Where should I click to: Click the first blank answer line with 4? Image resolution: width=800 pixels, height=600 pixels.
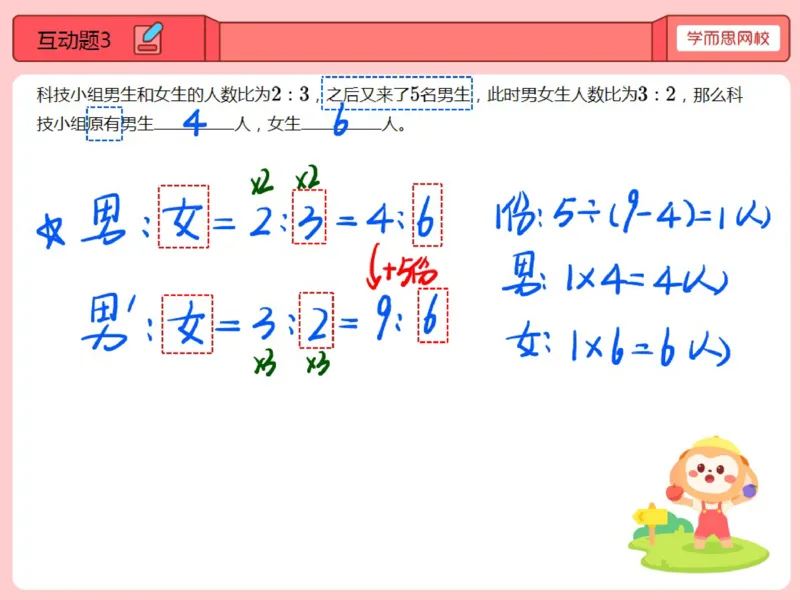pyautogui.click(x=194, y=124)
